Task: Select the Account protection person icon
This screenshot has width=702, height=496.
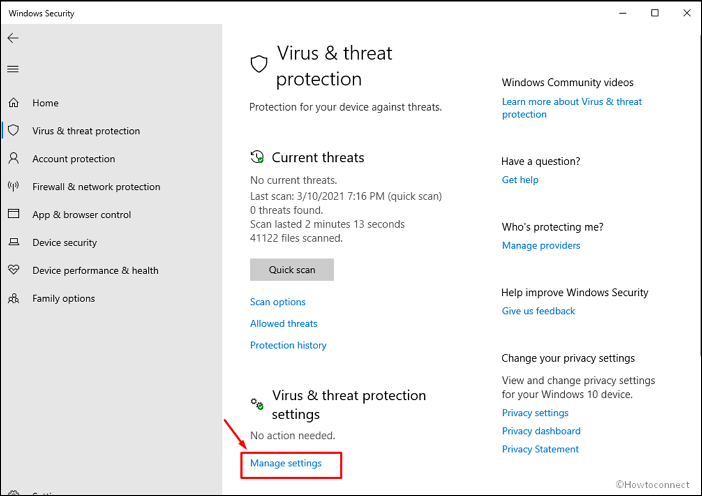Action: [x=14, y=158]
